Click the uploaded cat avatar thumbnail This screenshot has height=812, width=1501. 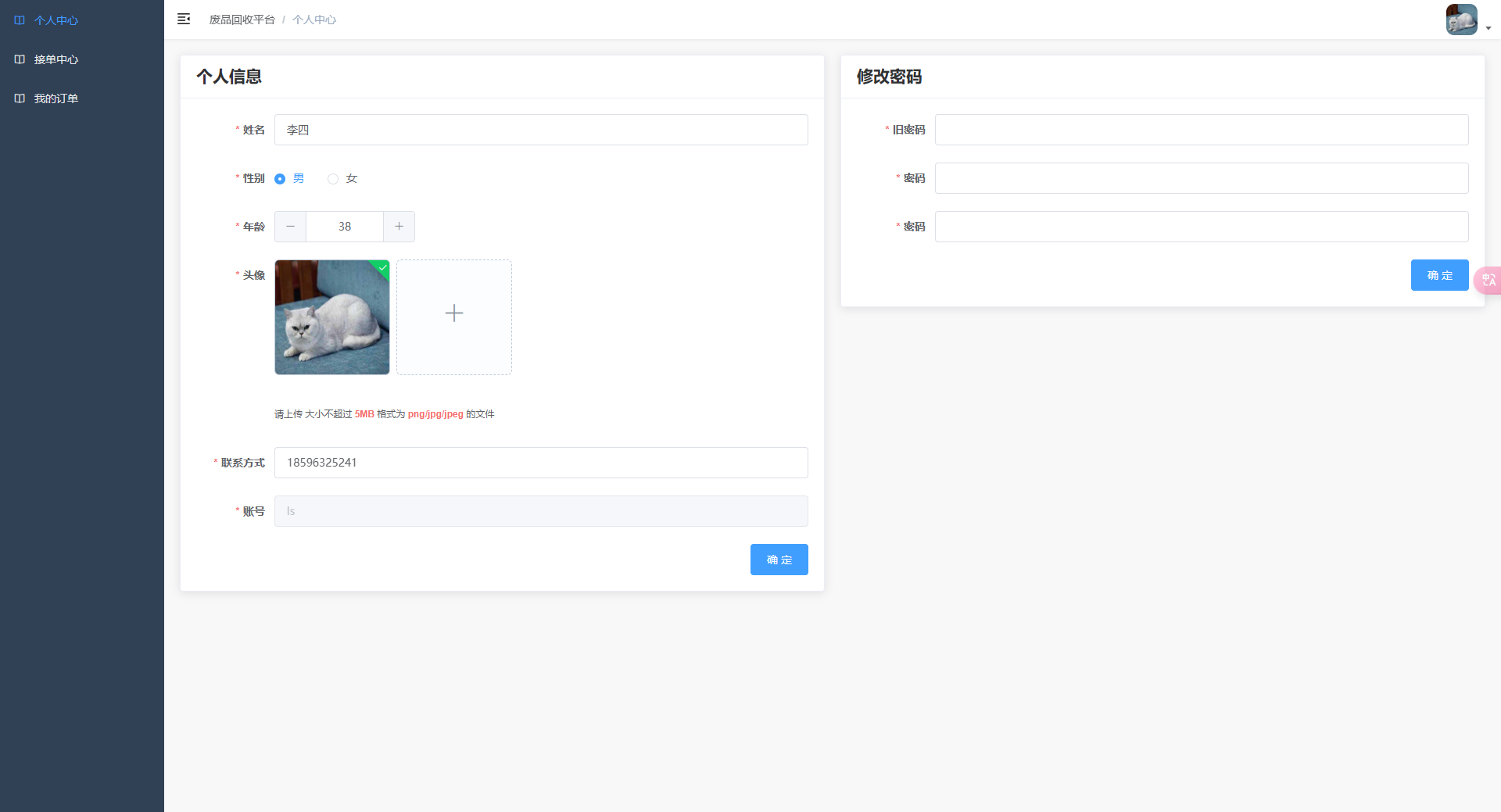pos(332,317)
